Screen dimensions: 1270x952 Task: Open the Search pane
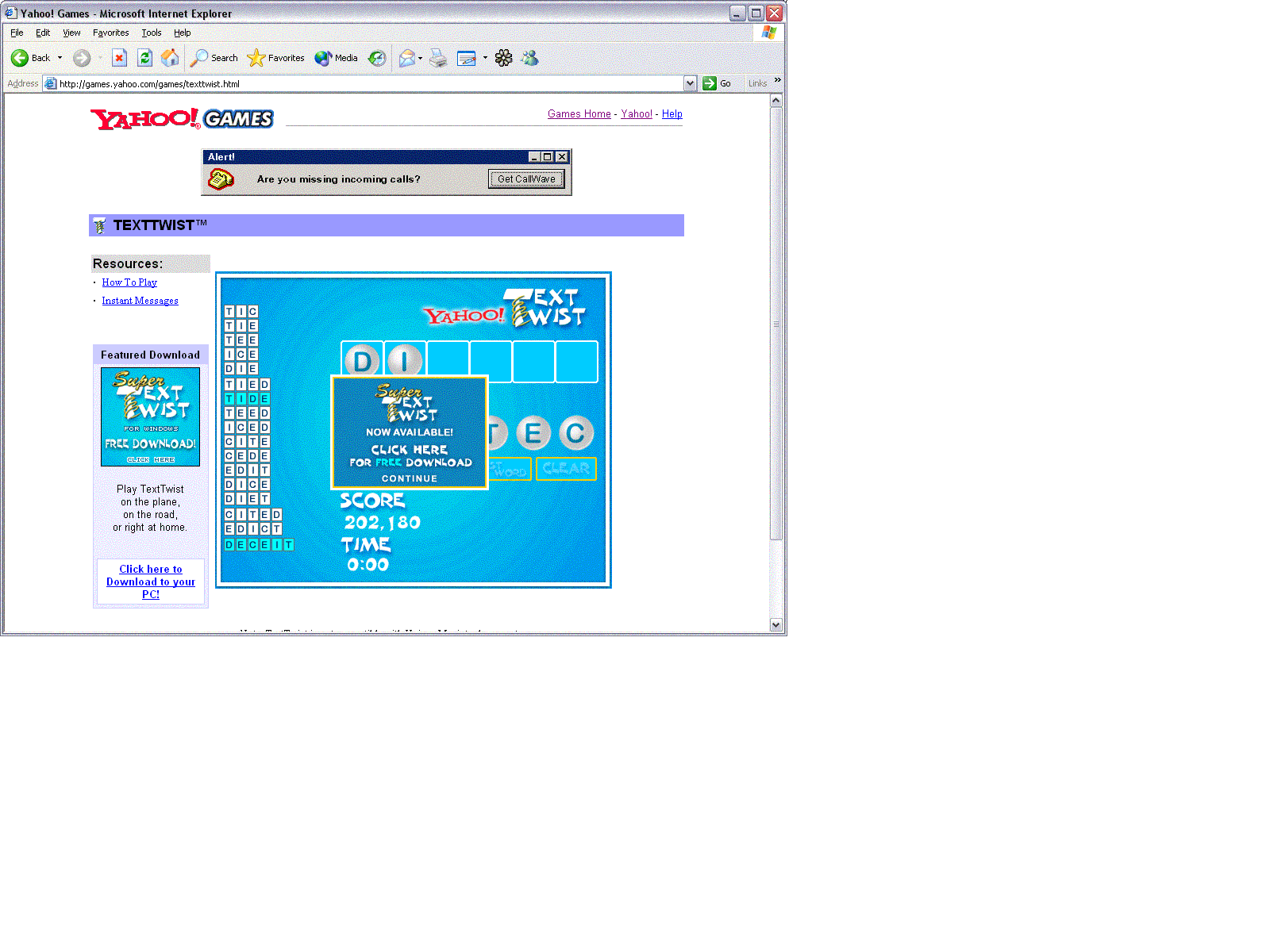pyautogui.click(x=214, y=58)
